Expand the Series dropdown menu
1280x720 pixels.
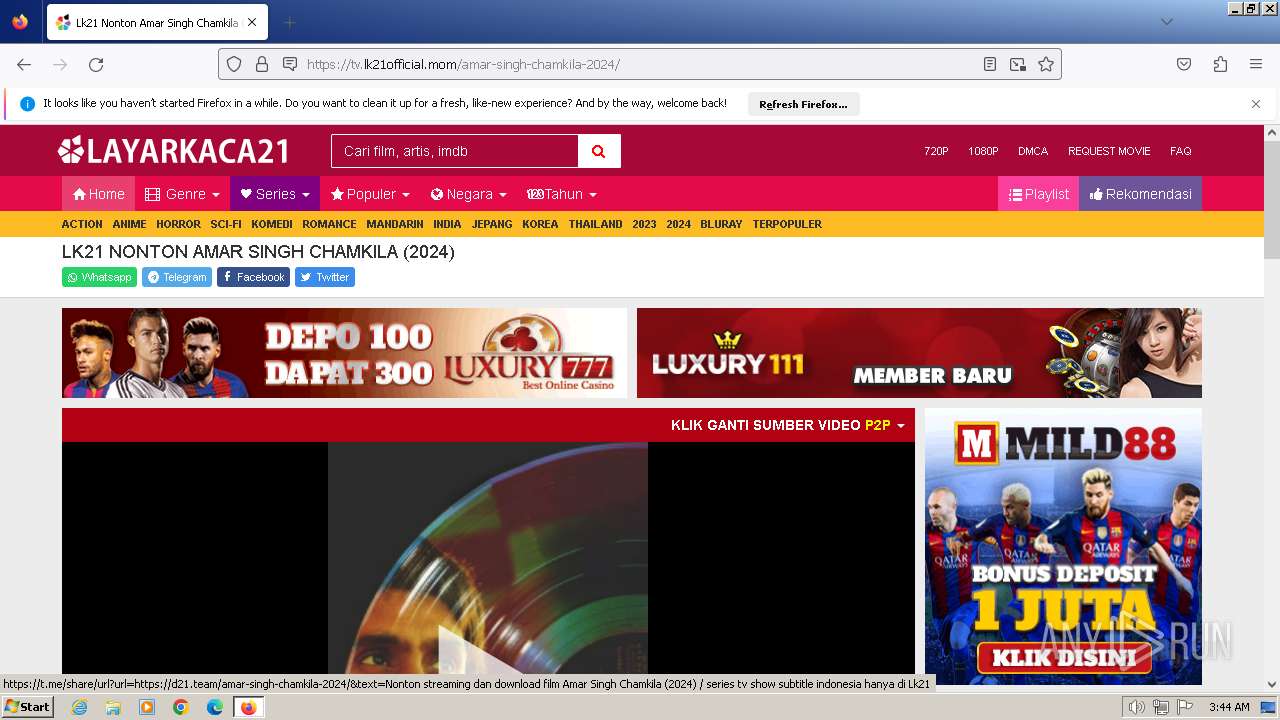pos(275,194)
